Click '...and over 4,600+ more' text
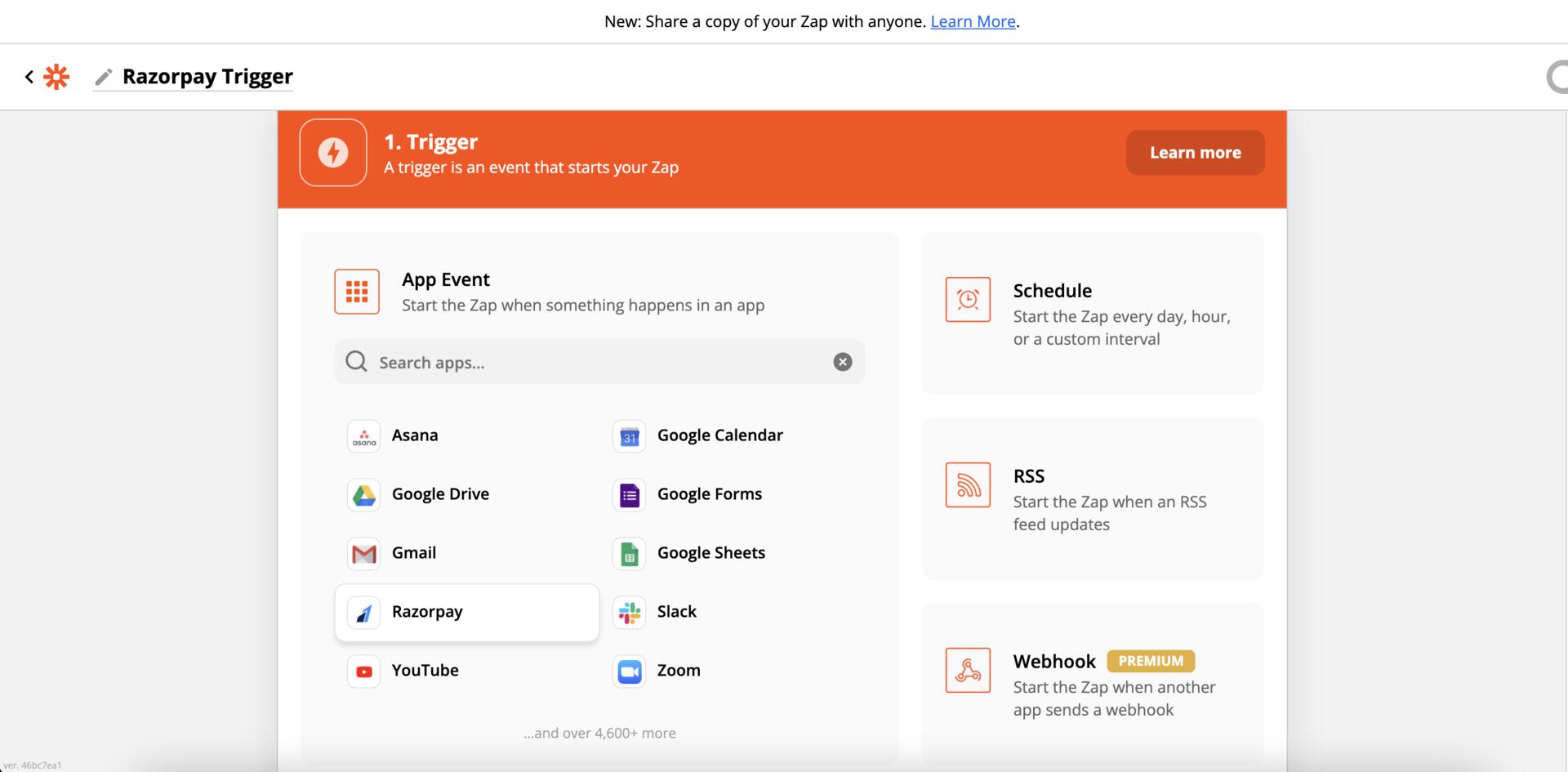 599,734
